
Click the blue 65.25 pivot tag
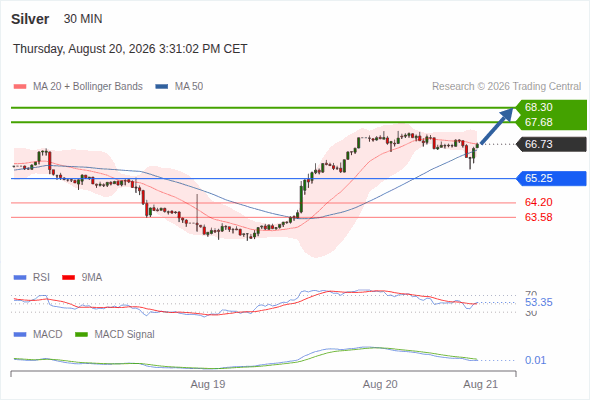point(551,178)
